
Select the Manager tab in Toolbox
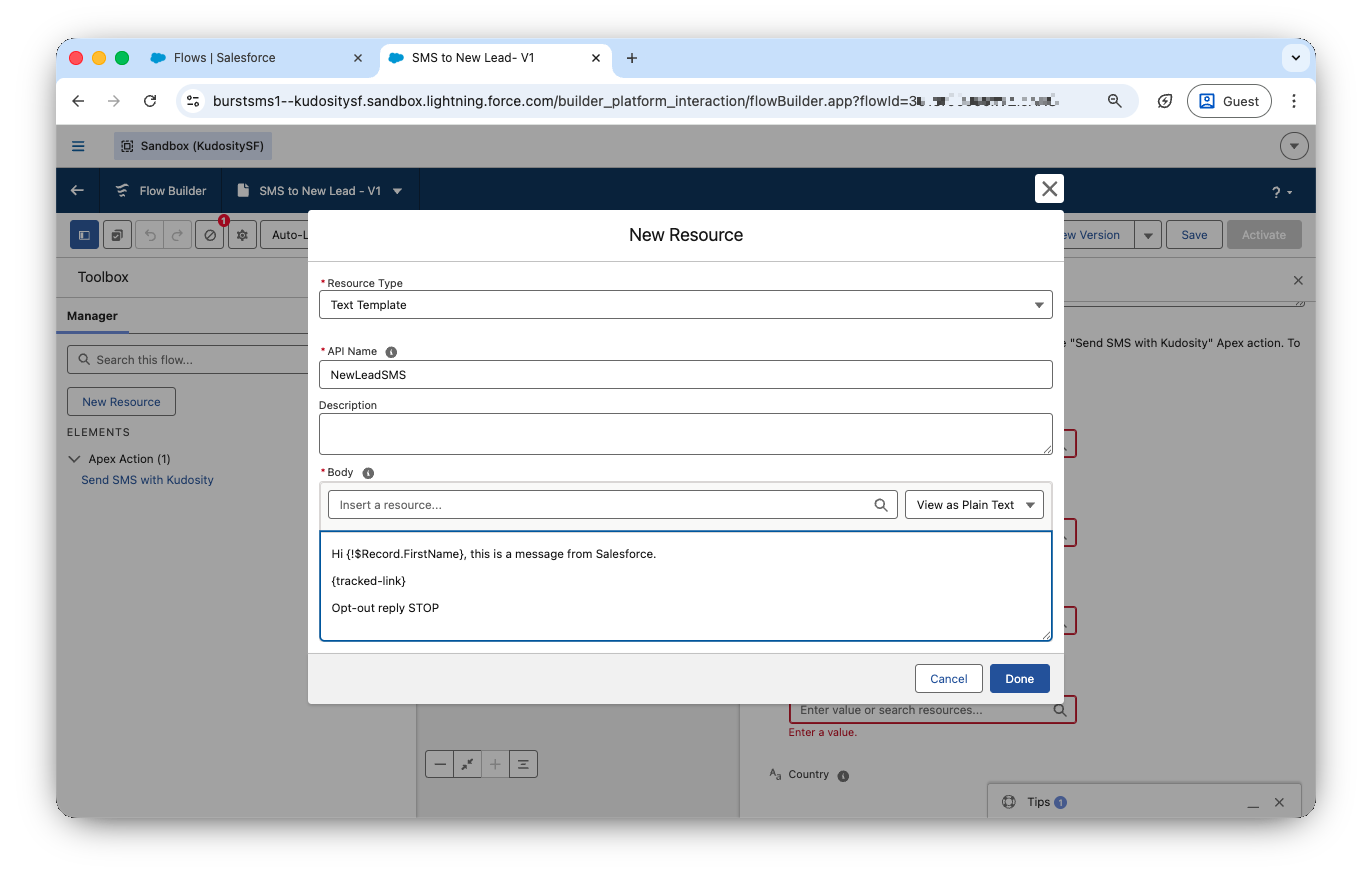coord(92,316)
